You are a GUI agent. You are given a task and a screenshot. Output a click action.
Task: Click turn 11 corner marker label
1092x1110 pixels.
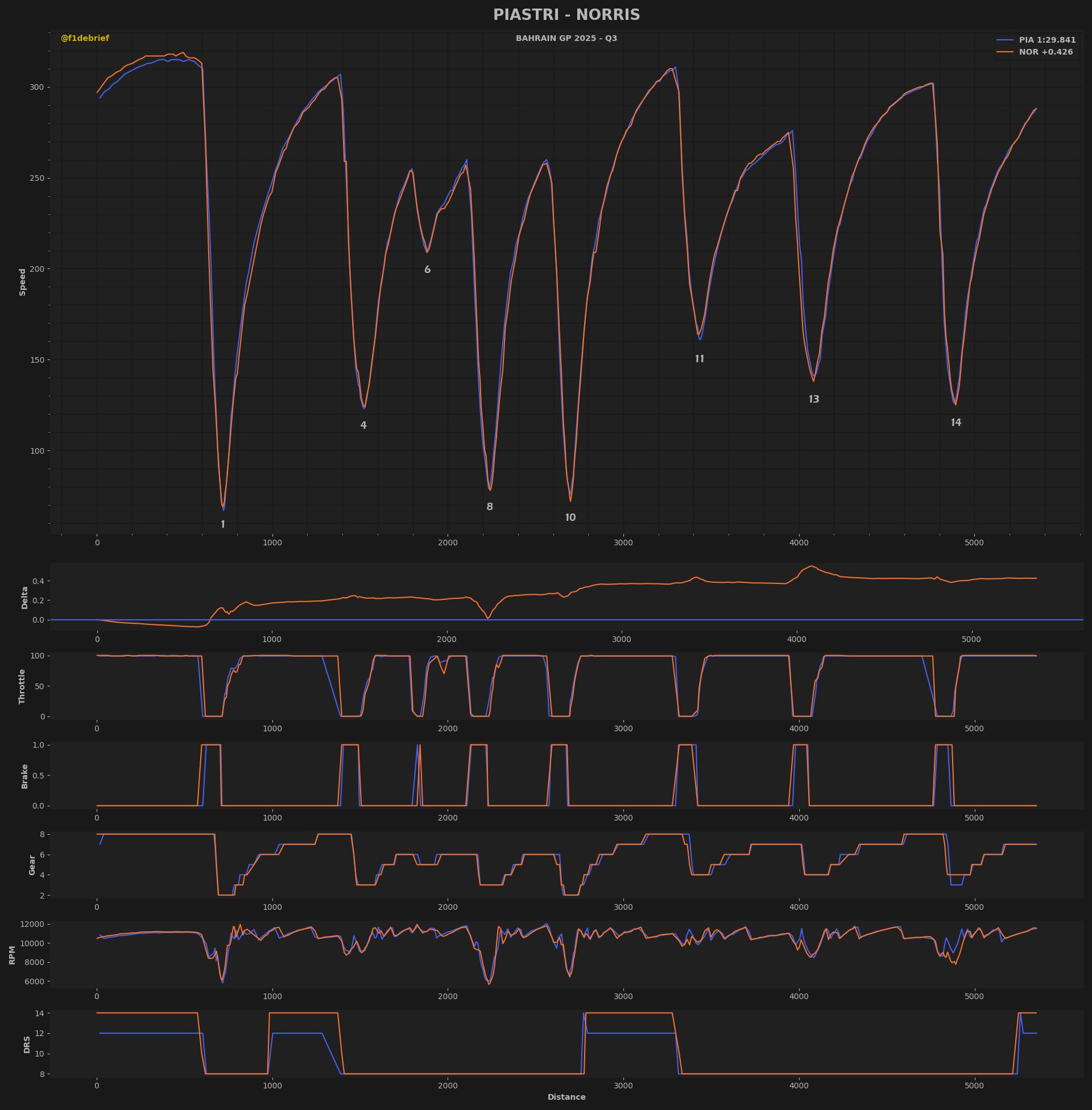point(699,359)
